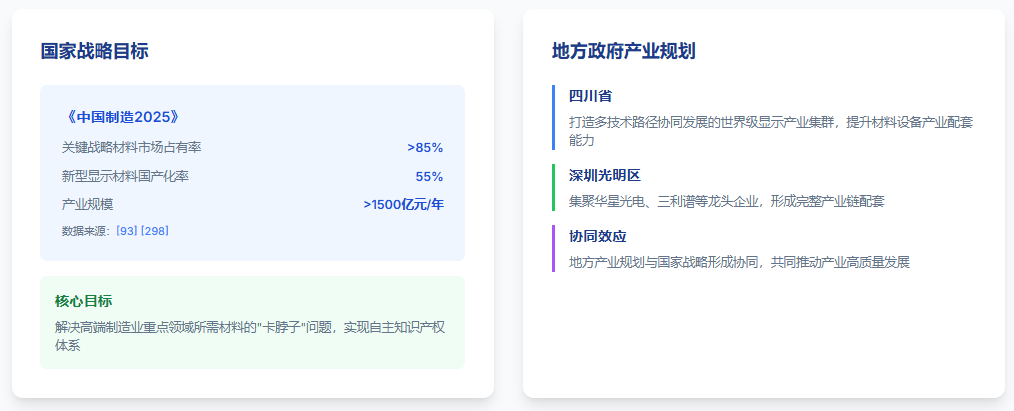Viewport: 1014px width, 411px height.
Task: Click the 国家战略目标 heading
Action: click(94, 51)
